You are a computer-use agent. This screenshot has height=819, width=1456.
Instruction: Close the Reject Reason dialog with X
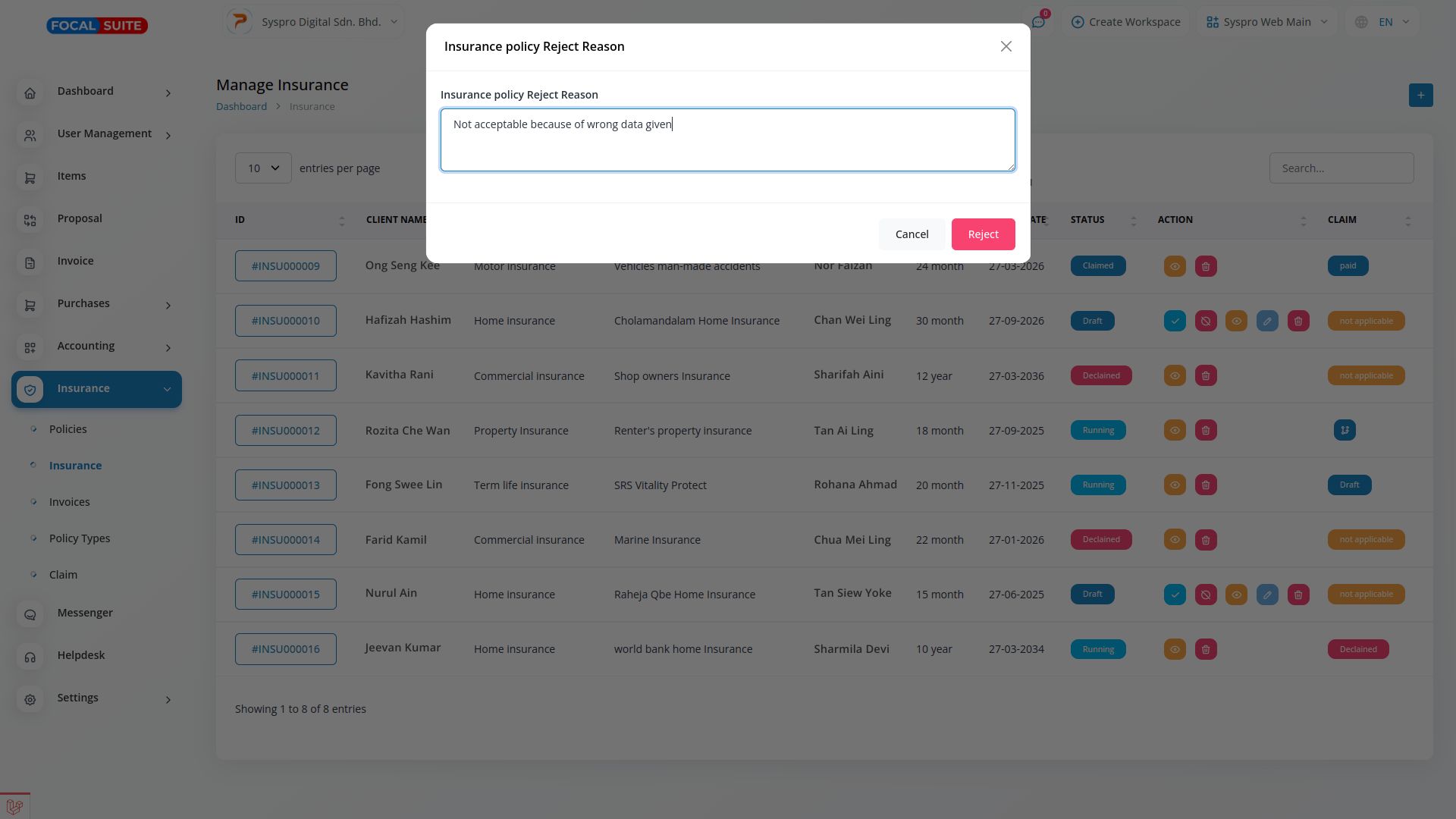tap(1006, 47)
